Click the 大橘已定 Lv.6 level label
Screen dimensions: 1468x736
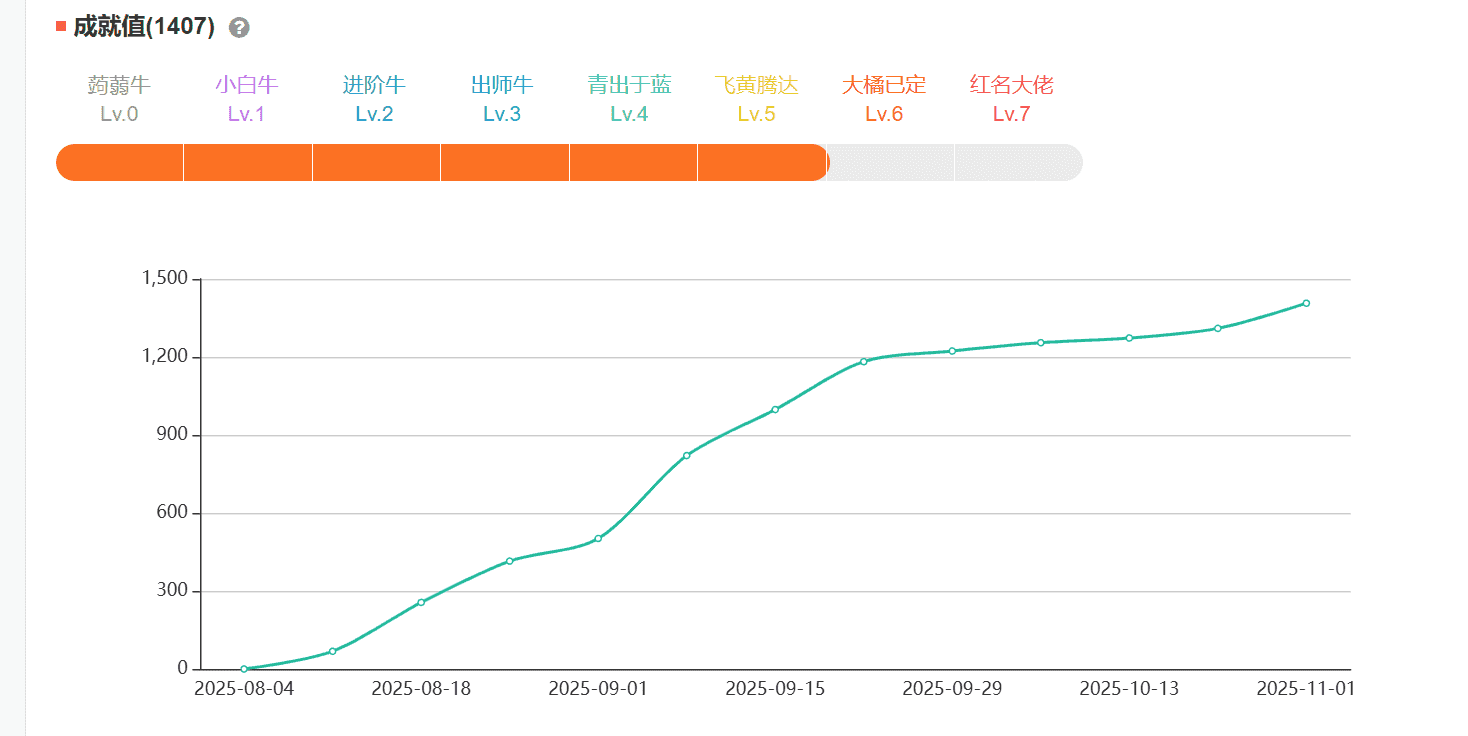884,98
